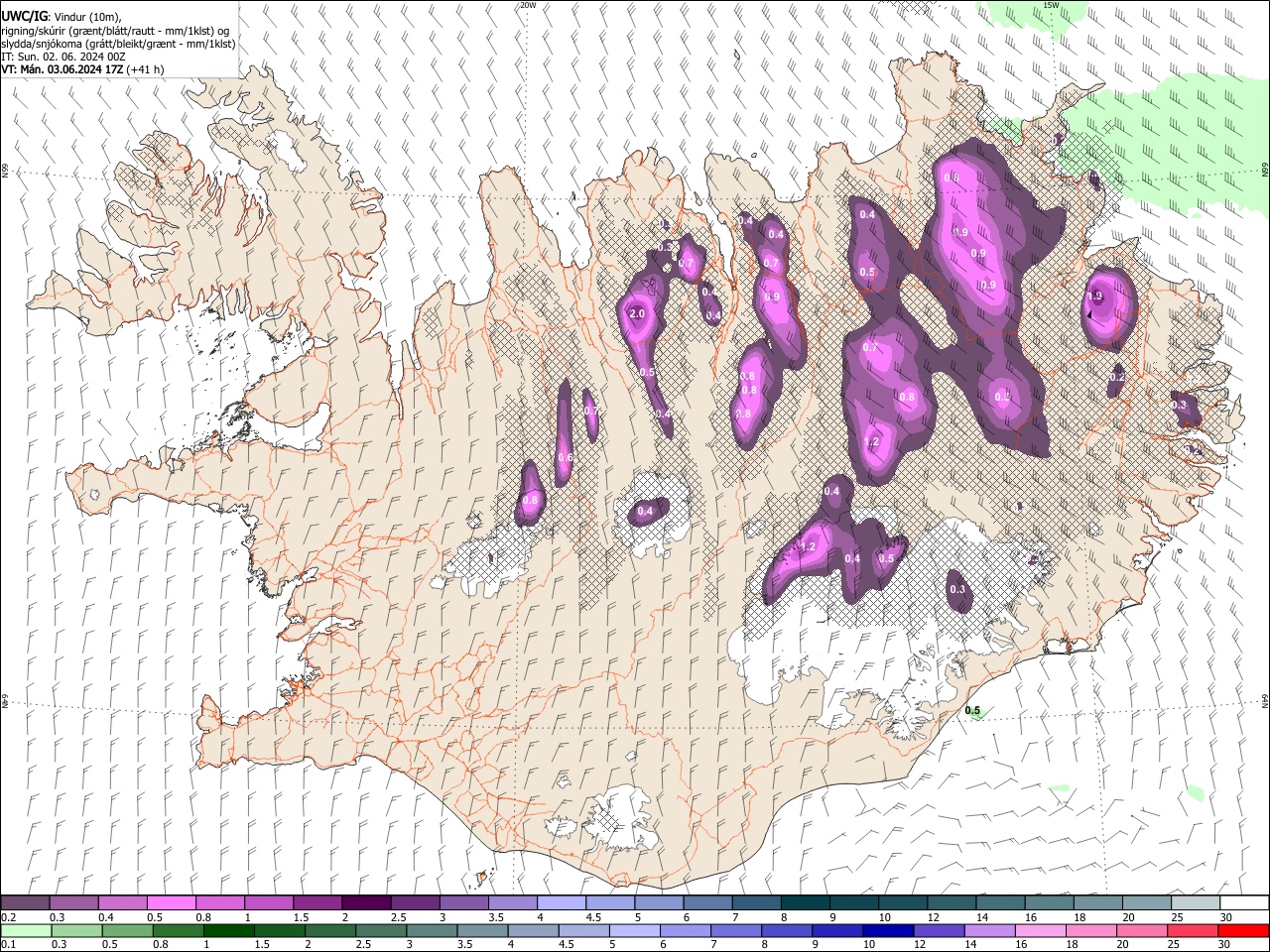
Task: Click the UWC/IG title heading
Action: (24, 16)
